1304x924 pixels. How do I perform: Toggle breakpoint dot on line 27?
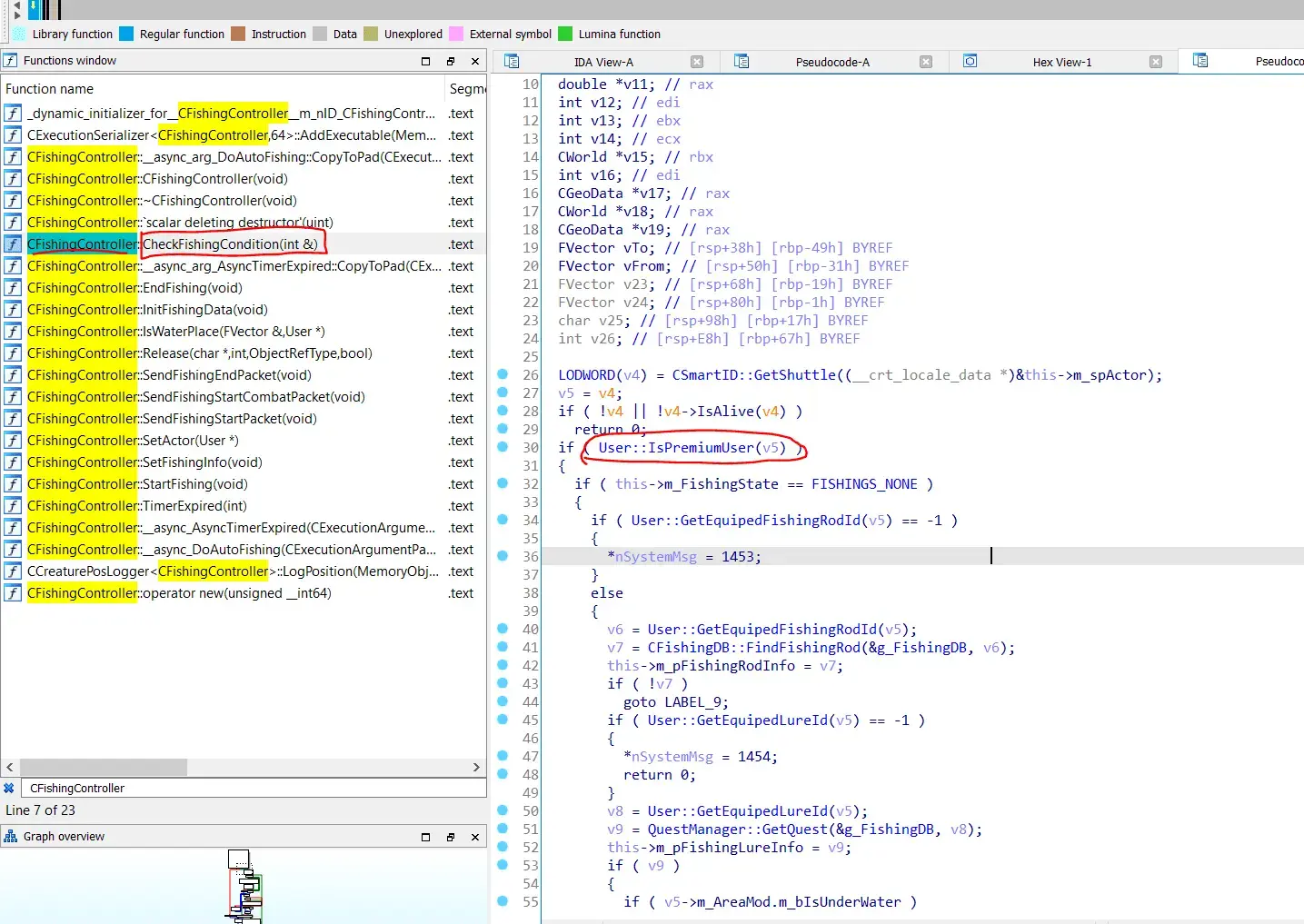(503, 392)
